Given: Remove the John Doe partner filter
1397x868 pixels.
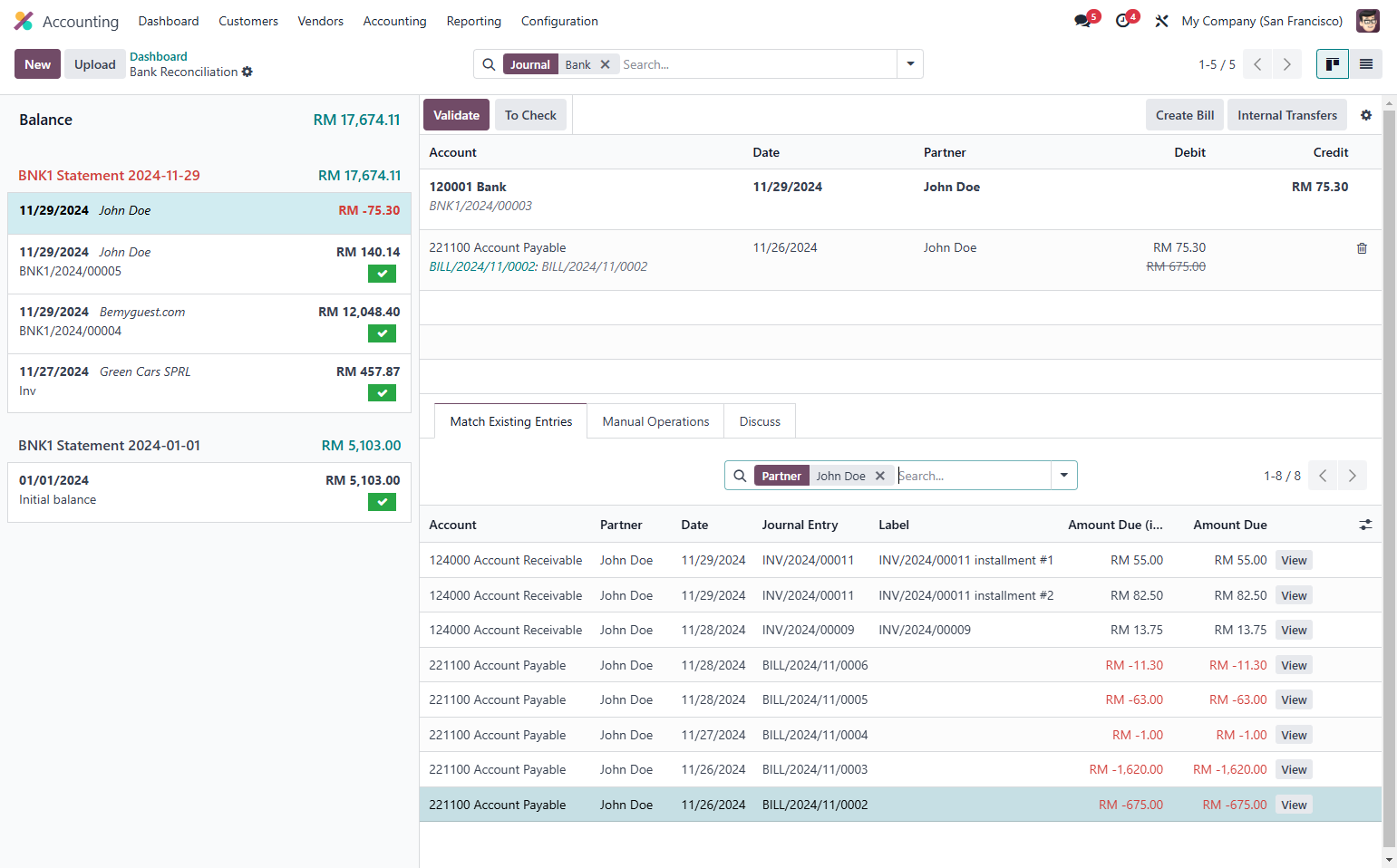Looking at the screenshot, I should click(x=879, y=476).
